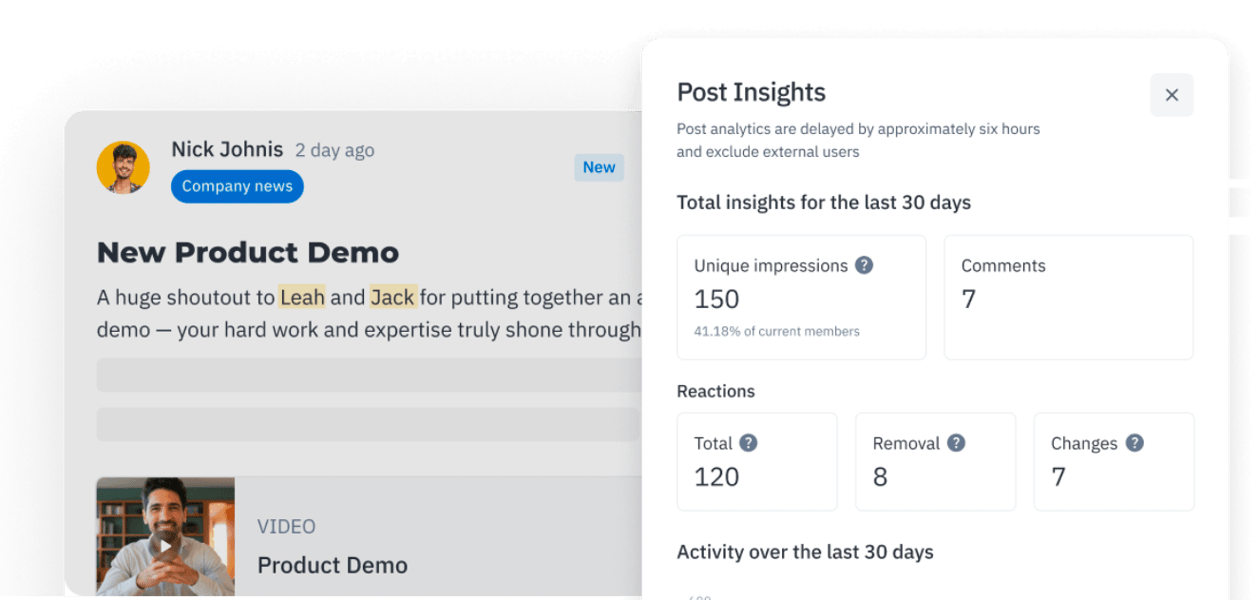Click the Total reactions count 120
The width and height of the screenshot is (1259, 600).
(714, 477)
